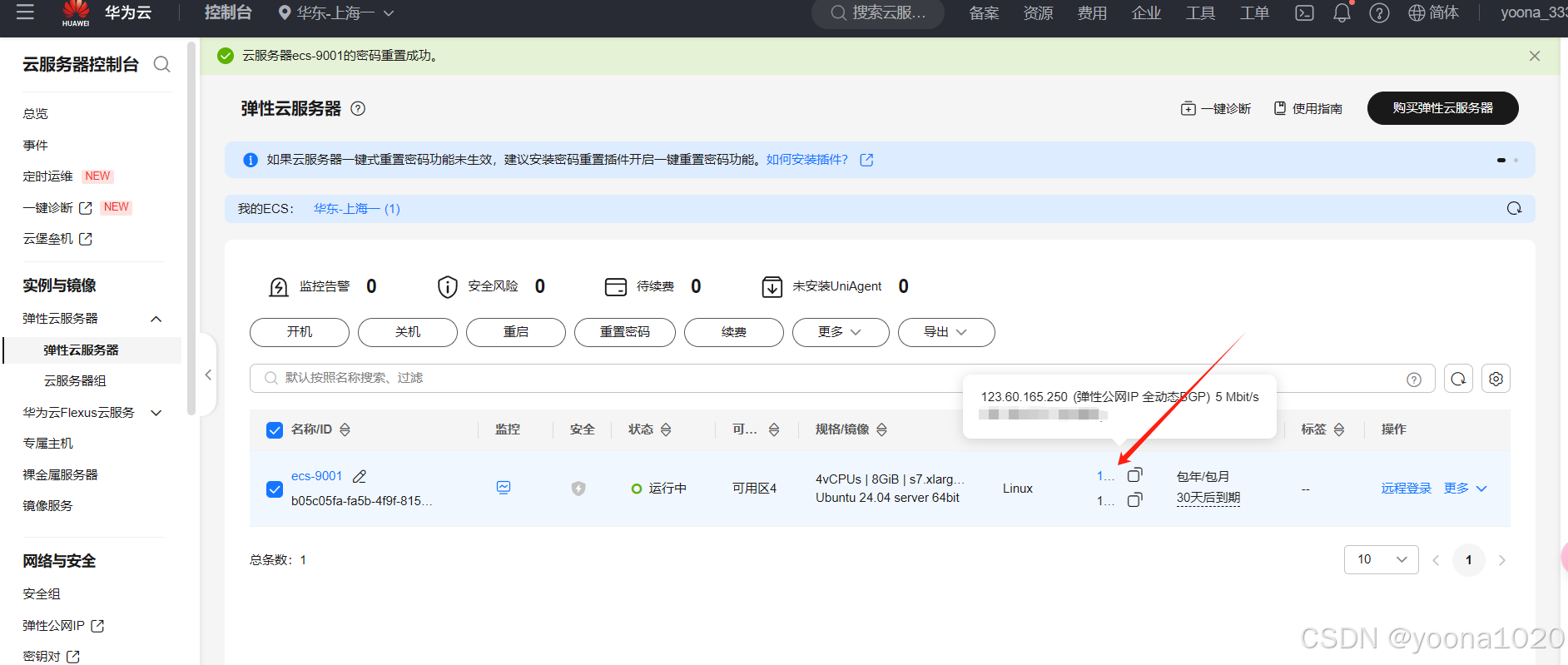The height and width of the screenshot is (665, 1568).
Task: Click 购买弹性云服务器 button
Action: click(1443, 108)
